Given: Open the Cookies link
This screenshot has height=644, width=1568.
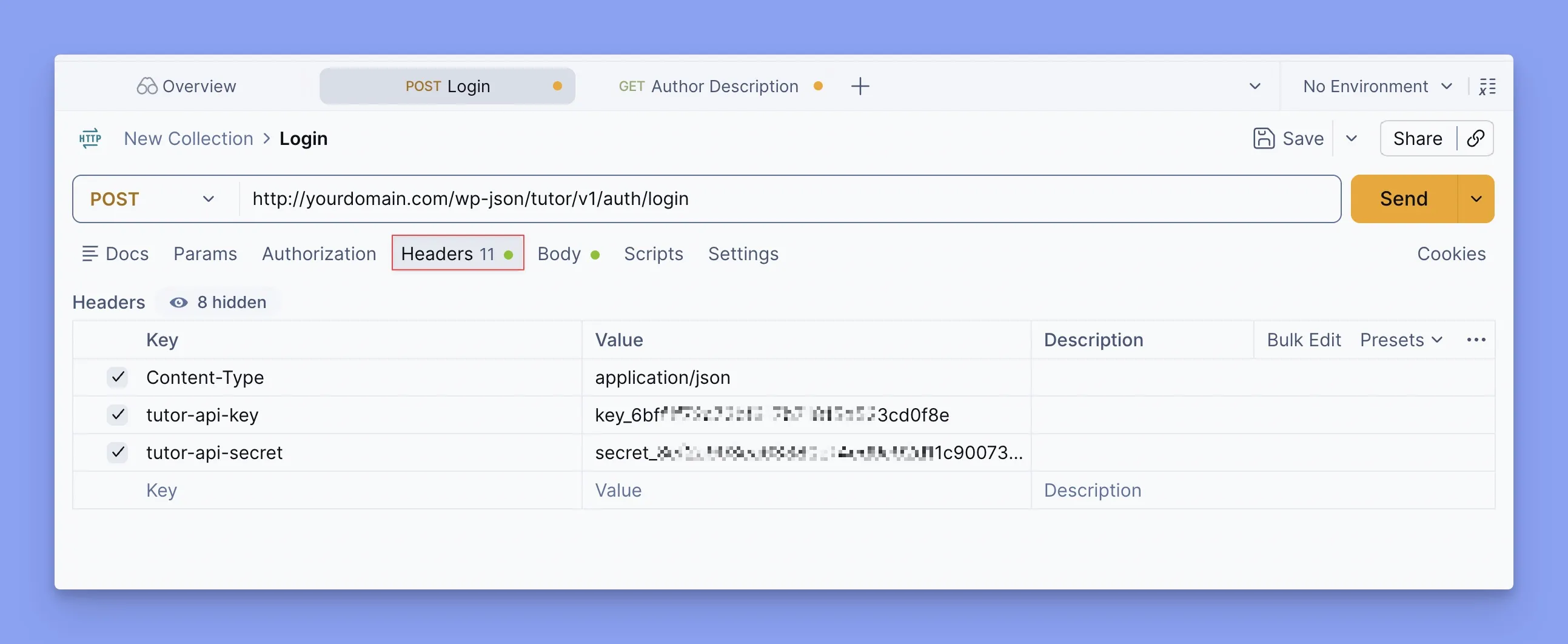Looking at the screenshot, I should pos(1451,254).
